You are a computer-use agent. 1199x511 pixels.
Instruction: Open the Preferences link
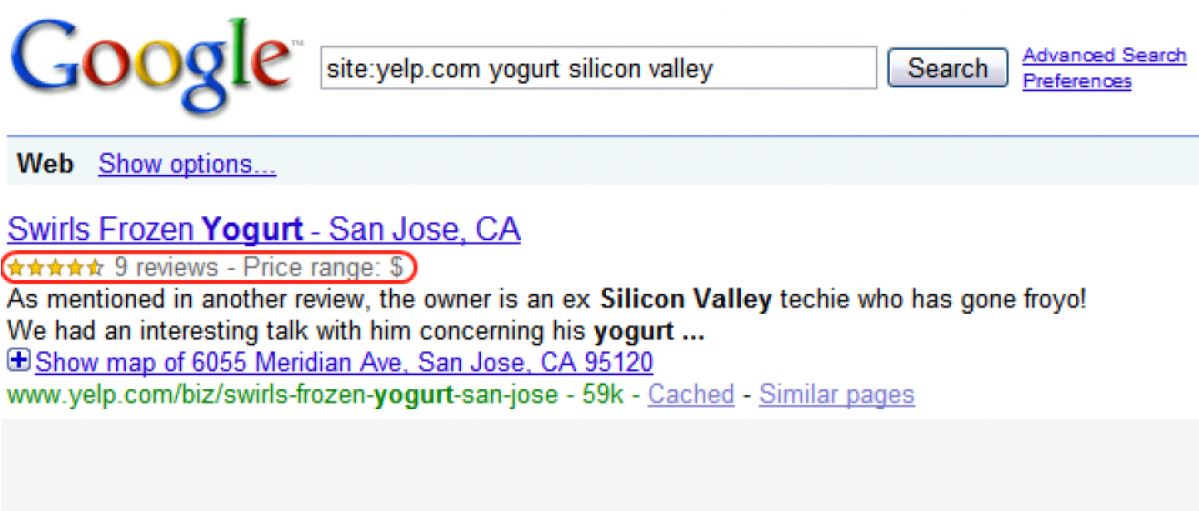point(1077,81)
